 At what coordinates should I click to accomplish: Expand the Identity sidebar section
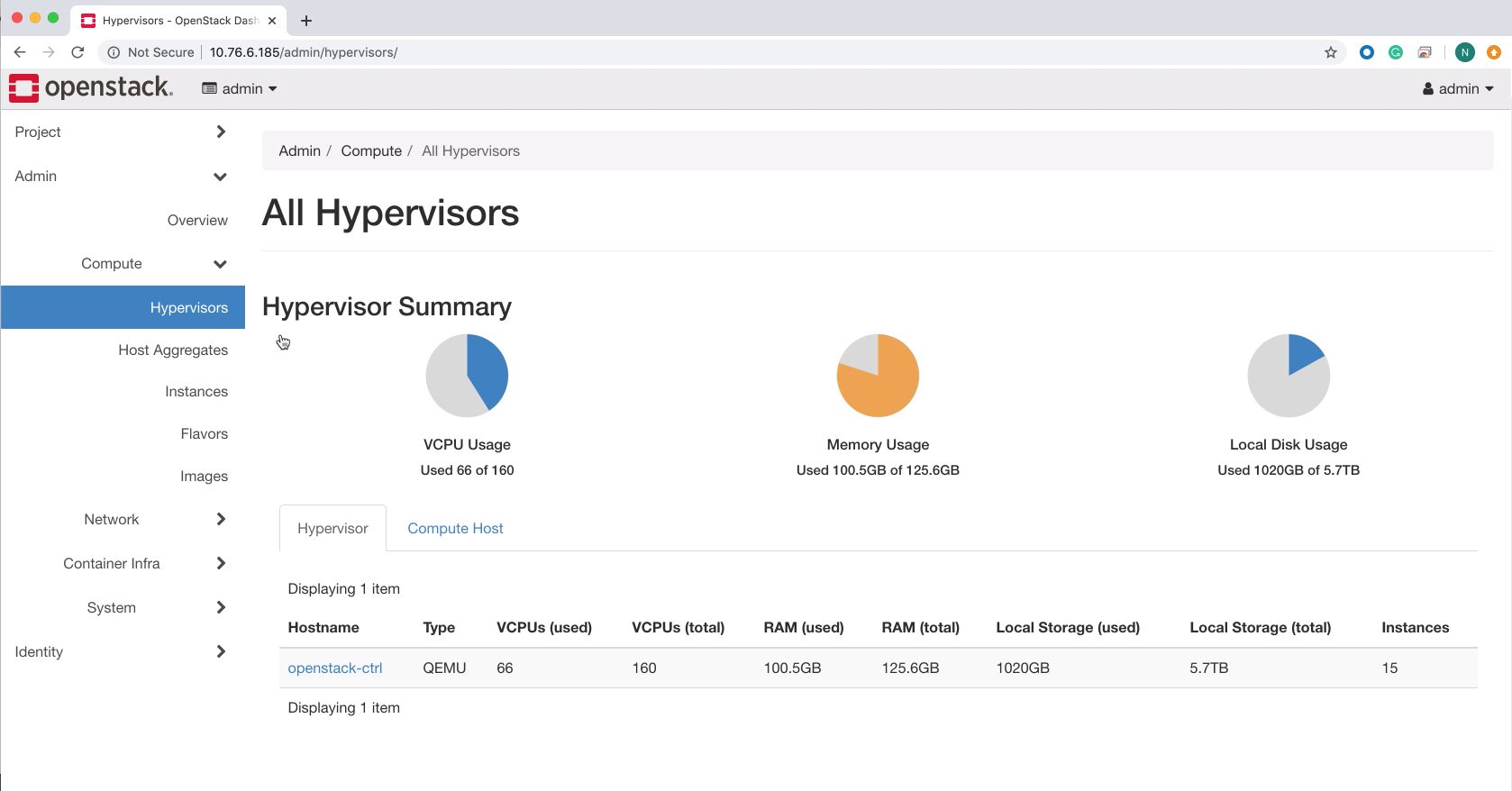[x=121, y=651]
